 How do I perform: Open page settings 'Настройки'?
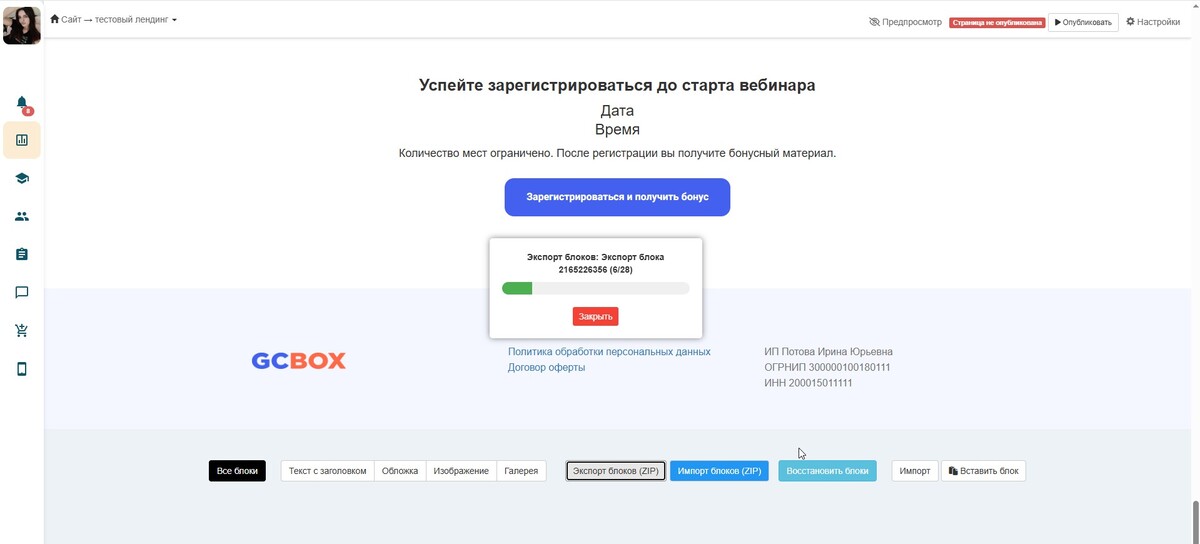(1153, 22)
